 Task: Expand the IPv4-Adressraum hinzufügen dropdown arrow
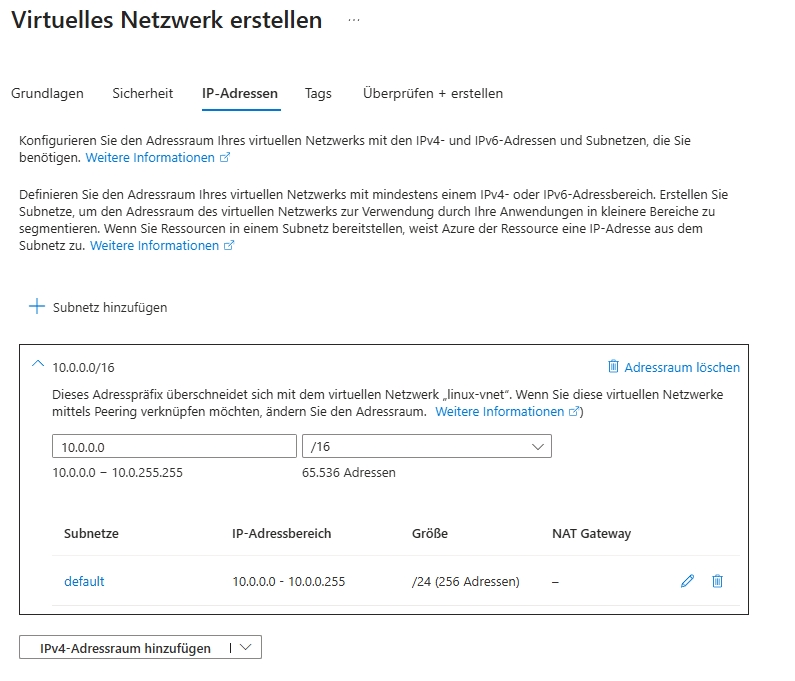coord(247,648)
